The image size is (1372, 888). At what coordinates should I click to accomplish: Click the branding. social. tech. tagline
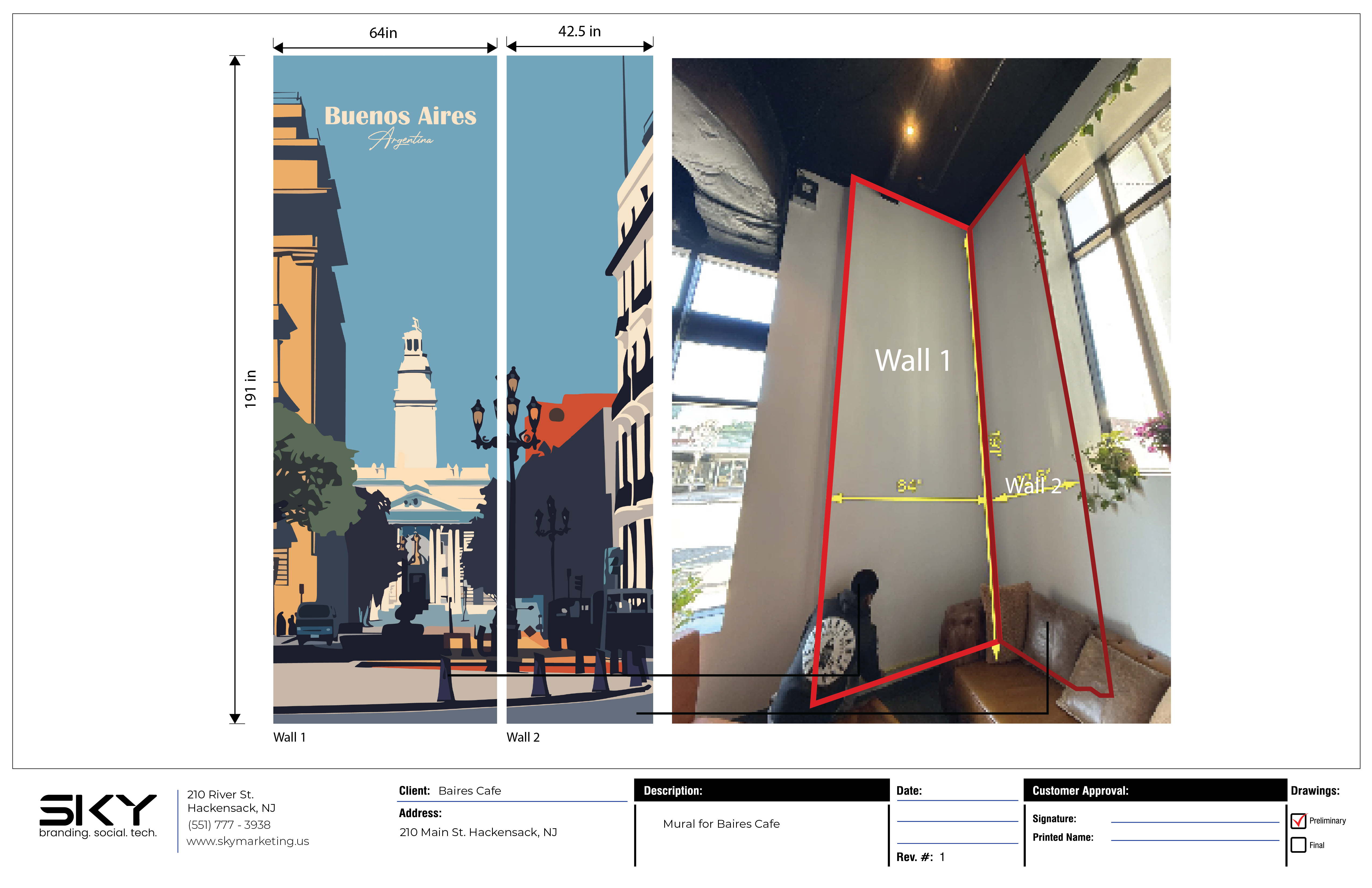(x=98, y=833)
